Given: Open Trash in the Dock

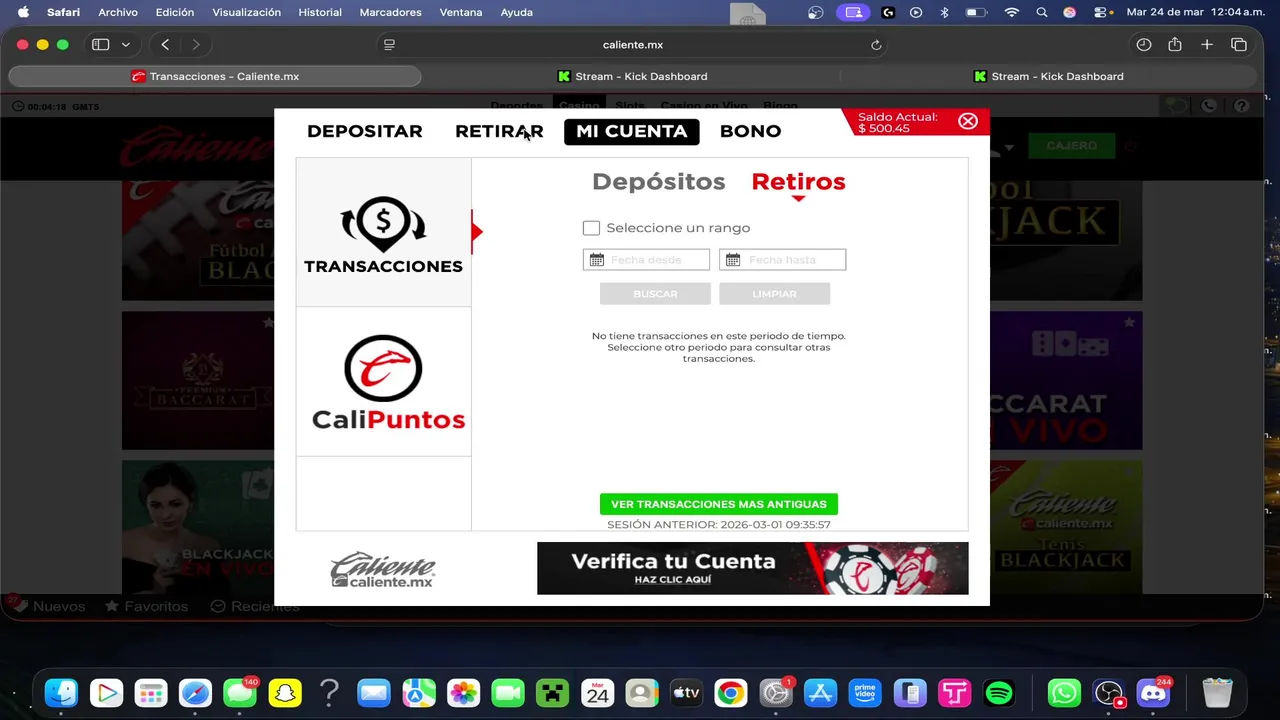Looking at the screenshot, I should 1217,693.
